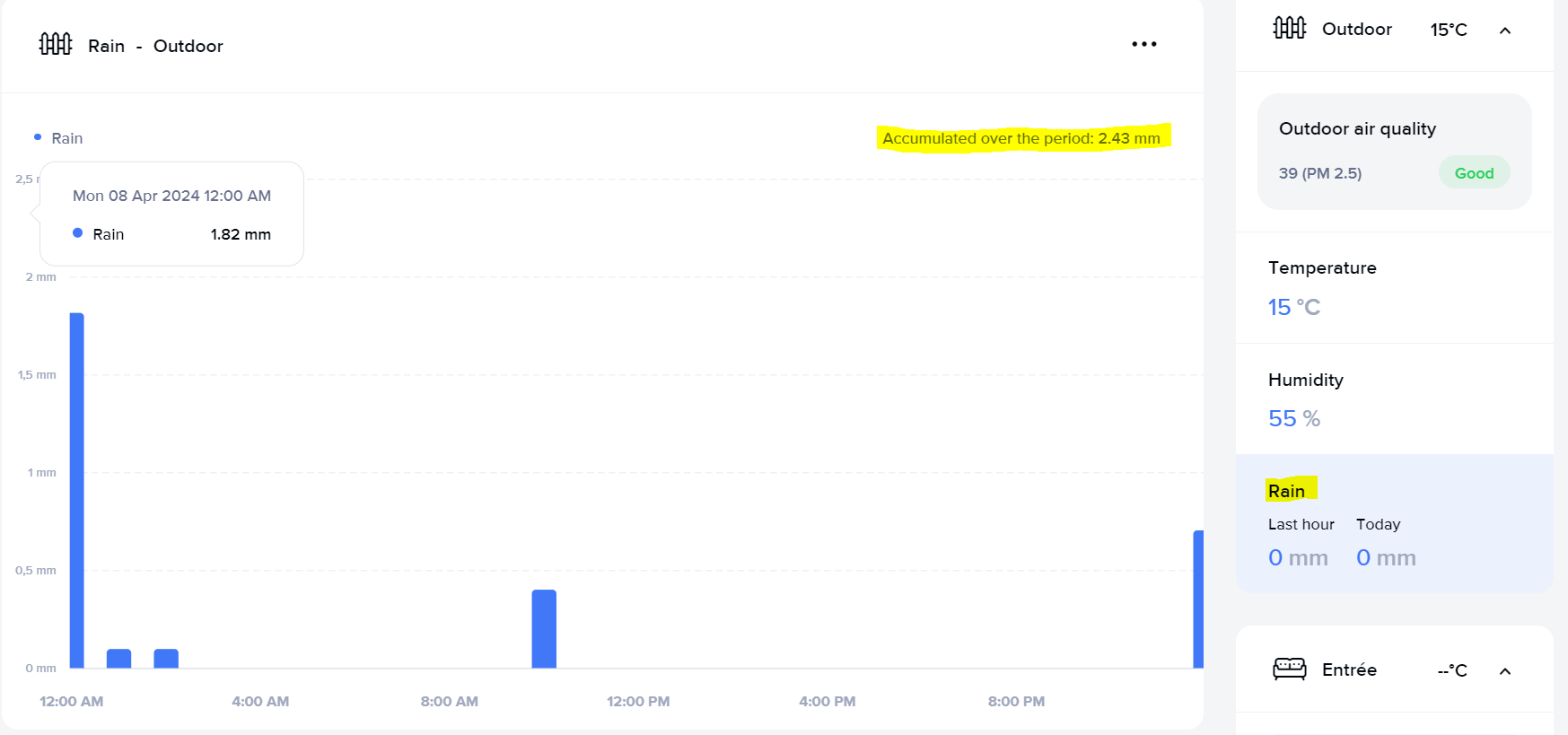Click the Good air quality badge
Screen dimensions: 1568x735
point(1474,173)
